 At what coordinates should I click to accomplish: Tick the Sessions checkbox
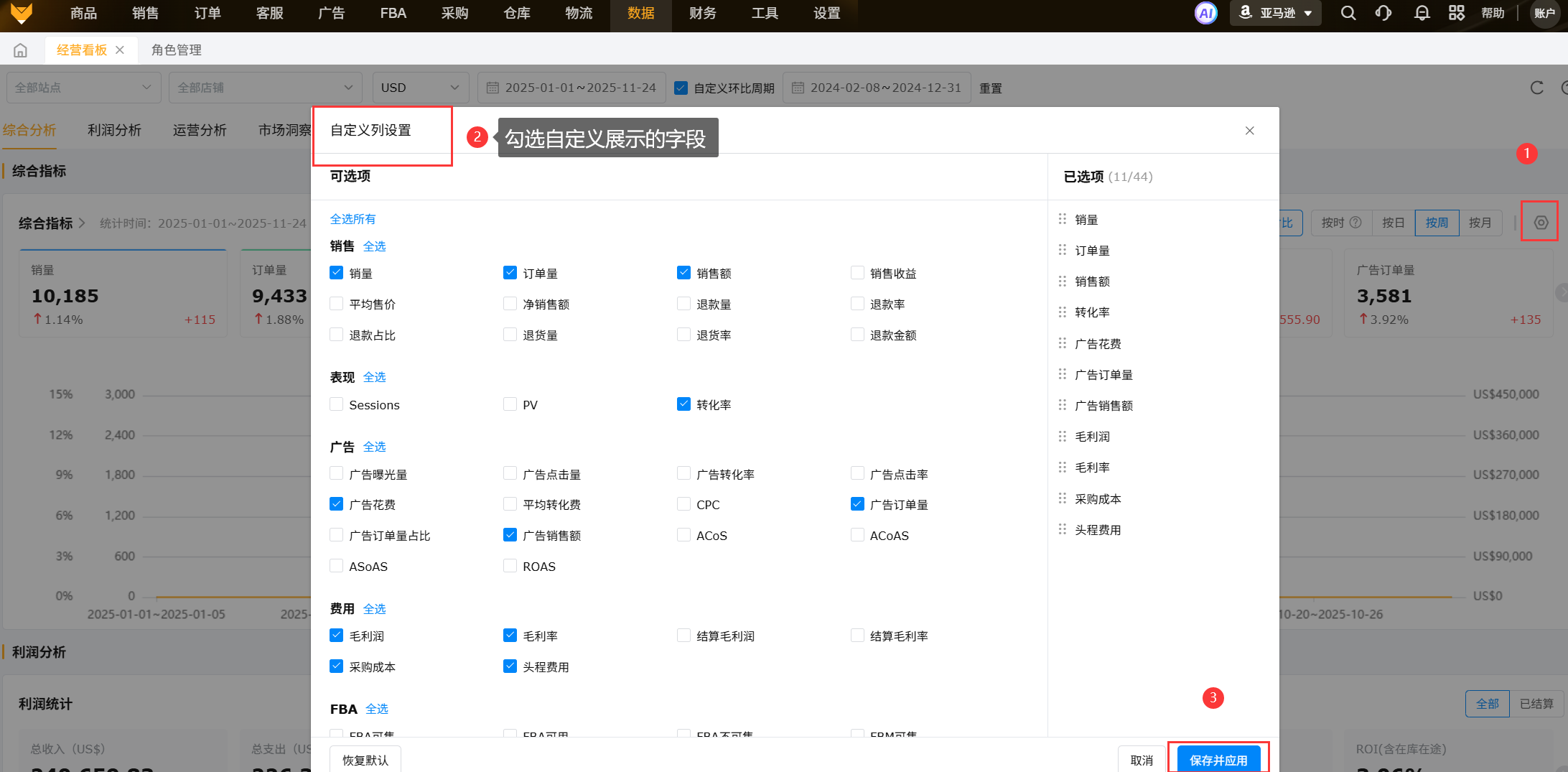336,404
